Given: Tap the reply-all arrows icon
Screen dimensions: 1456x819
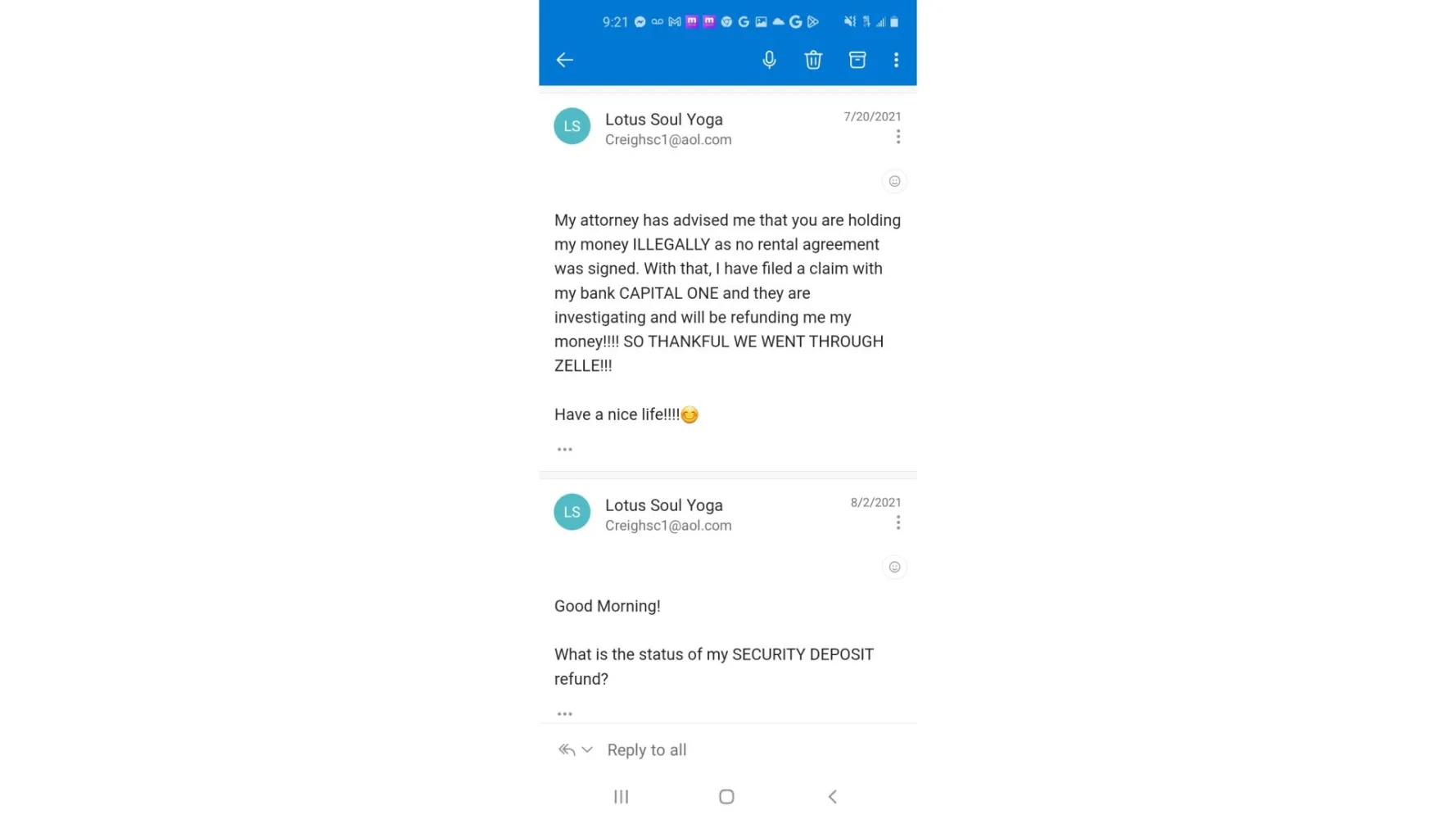Looking at the screenshot, I should (x=567, y=749).
